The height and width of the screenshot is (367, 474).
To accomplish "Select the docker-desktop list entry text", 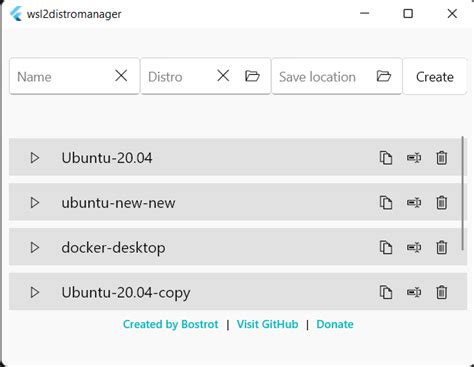I will [113, 248].
